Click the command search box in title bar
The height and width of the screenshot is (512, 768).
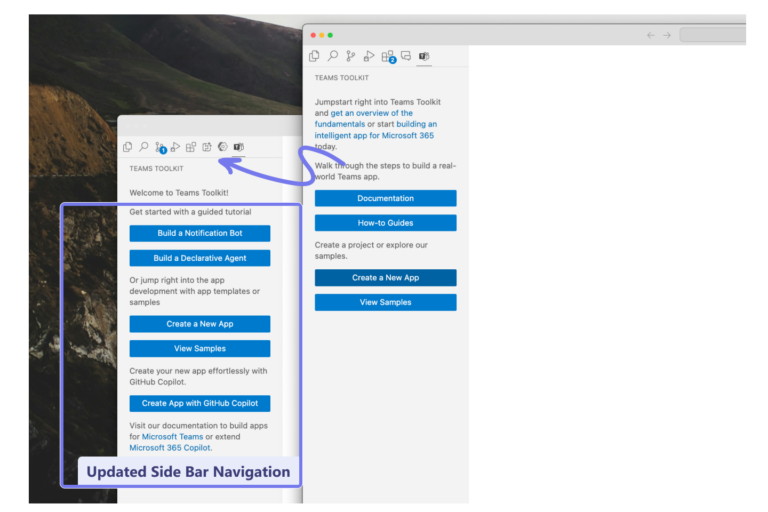[713, 35]
